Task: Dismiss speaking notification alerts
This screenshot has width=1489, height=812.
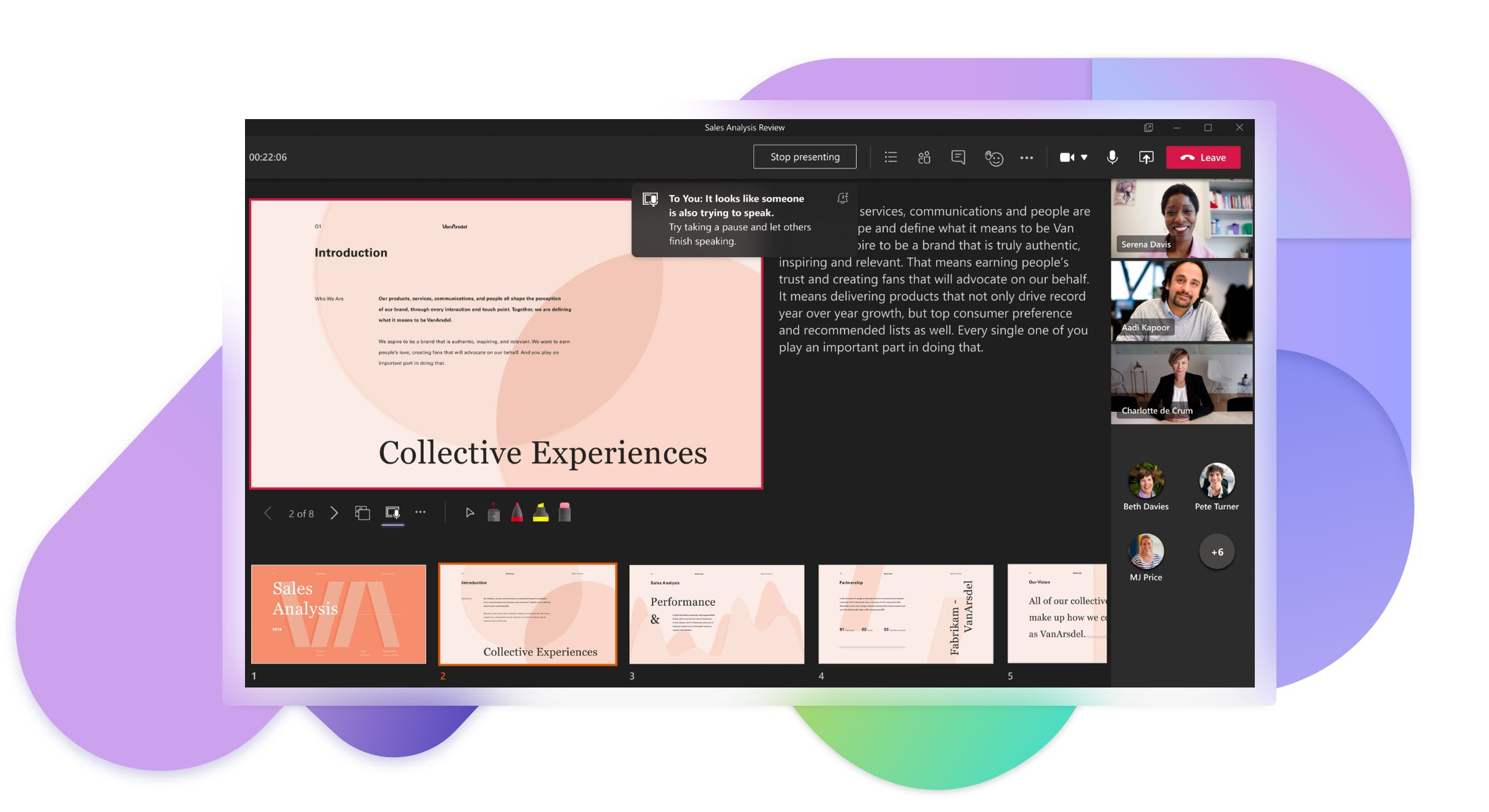Action: click(x=843, y=198)
